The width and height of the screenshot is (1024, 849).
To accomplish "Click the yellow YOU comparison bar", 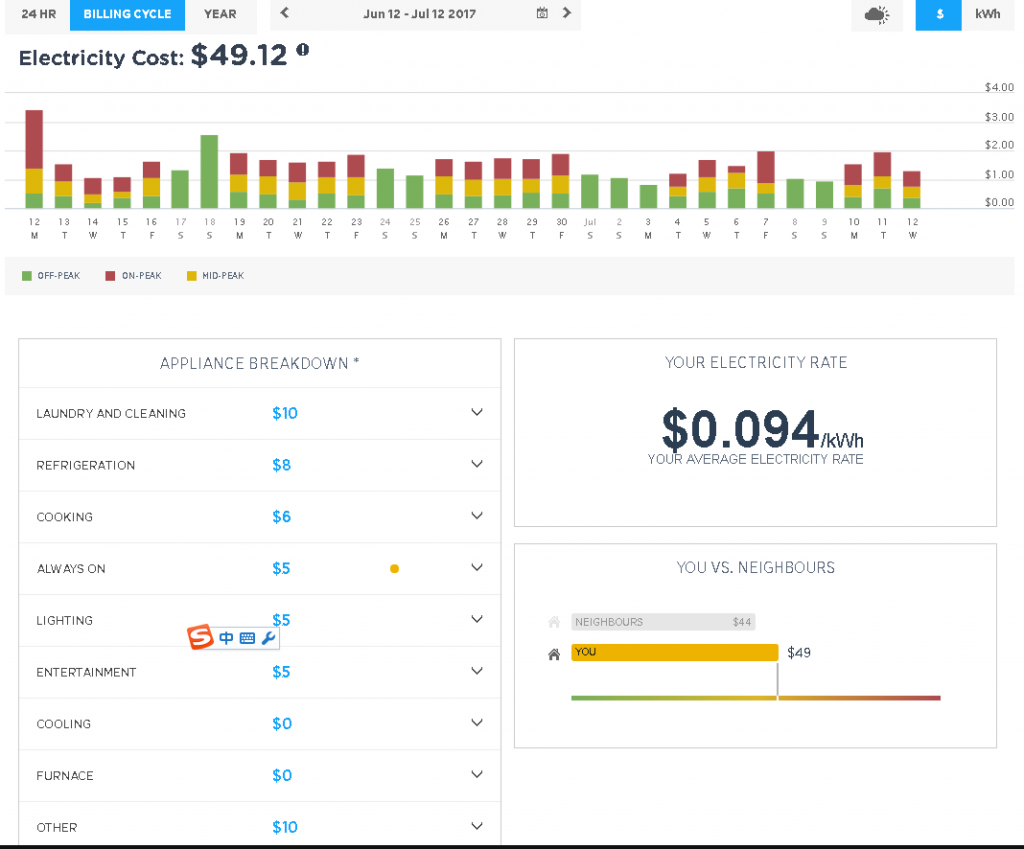I will pyautogui.click(x=674, y=652).
